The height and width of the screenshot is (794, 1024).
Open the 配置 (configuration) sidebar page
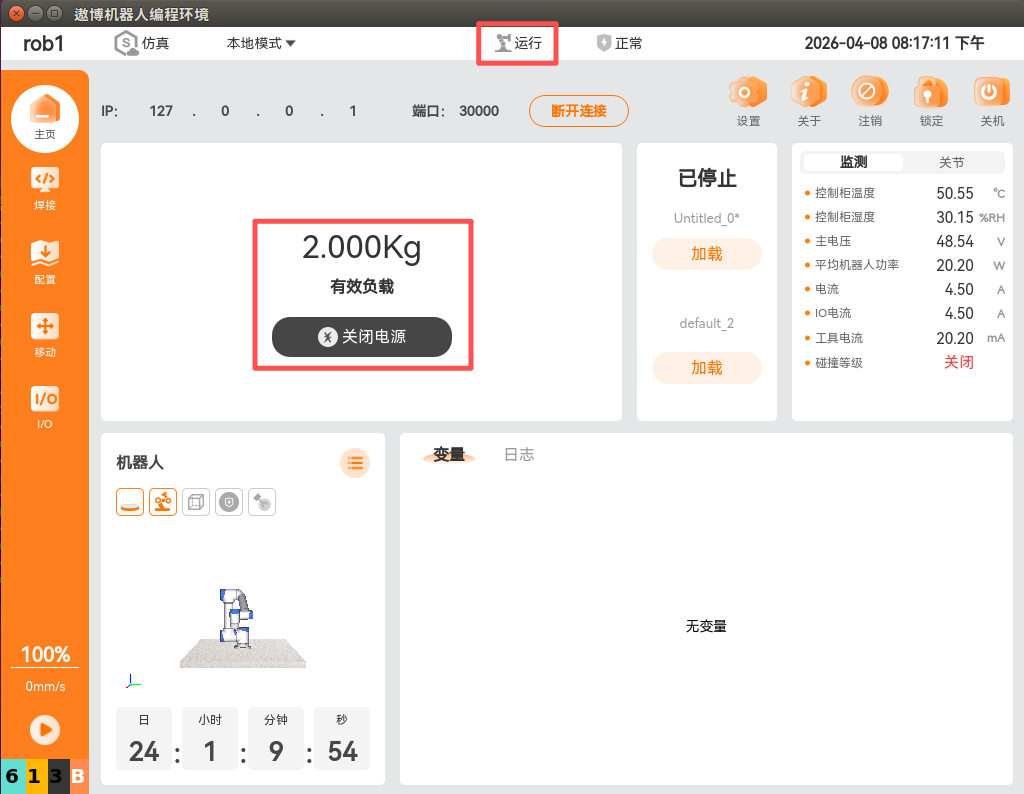click(45, 261)
